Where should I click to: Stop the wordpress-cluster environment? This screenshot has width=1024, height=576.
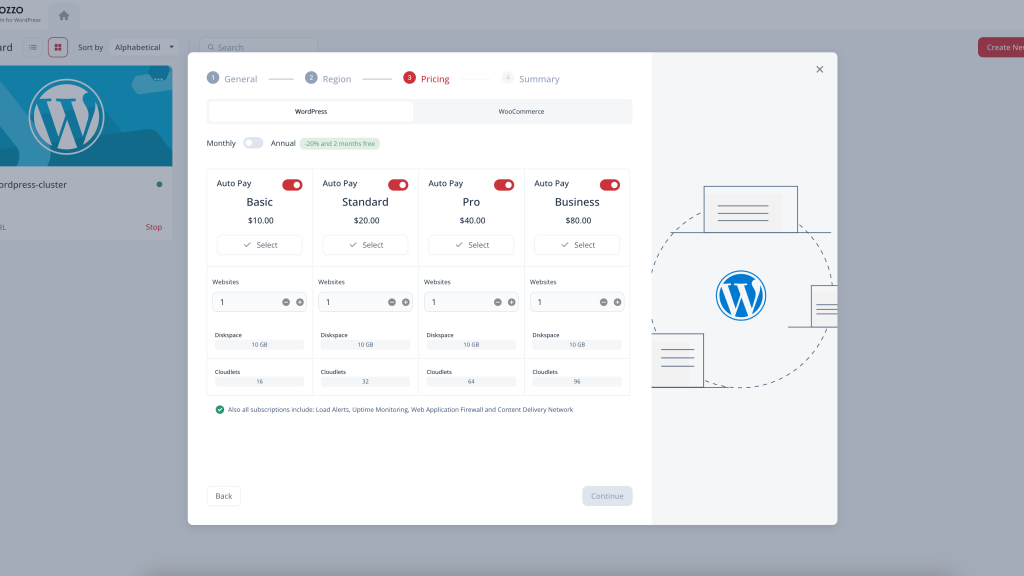pos(153,227)
